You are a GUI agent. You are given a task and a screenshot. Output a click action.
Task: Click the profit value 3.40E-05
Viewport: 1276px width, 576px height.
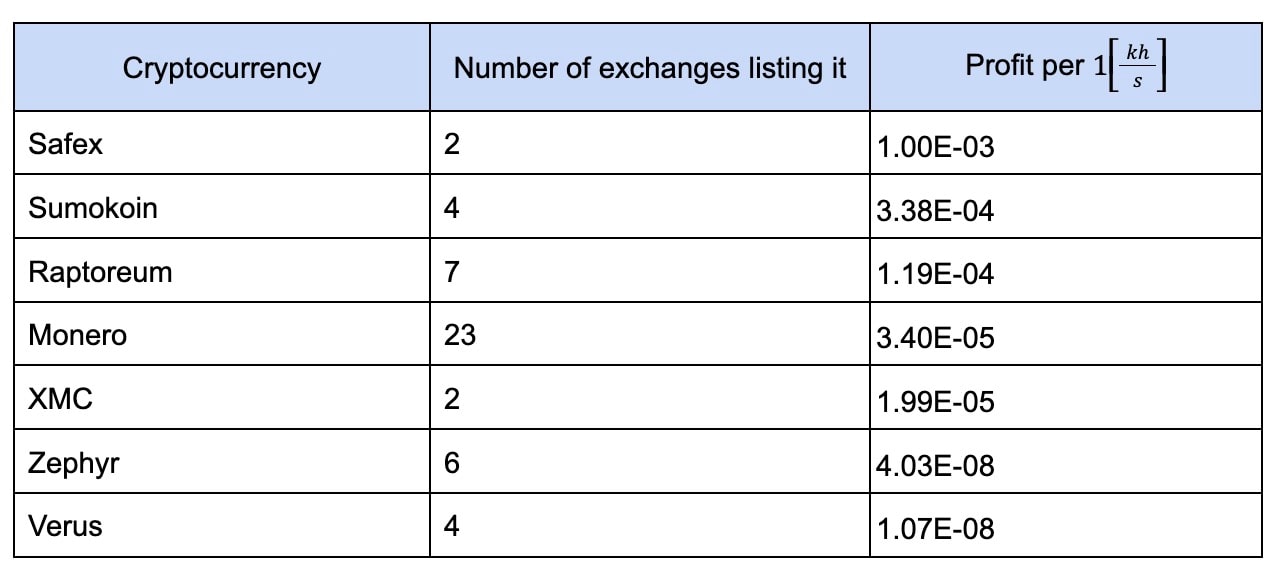click(x=935, y=338)
